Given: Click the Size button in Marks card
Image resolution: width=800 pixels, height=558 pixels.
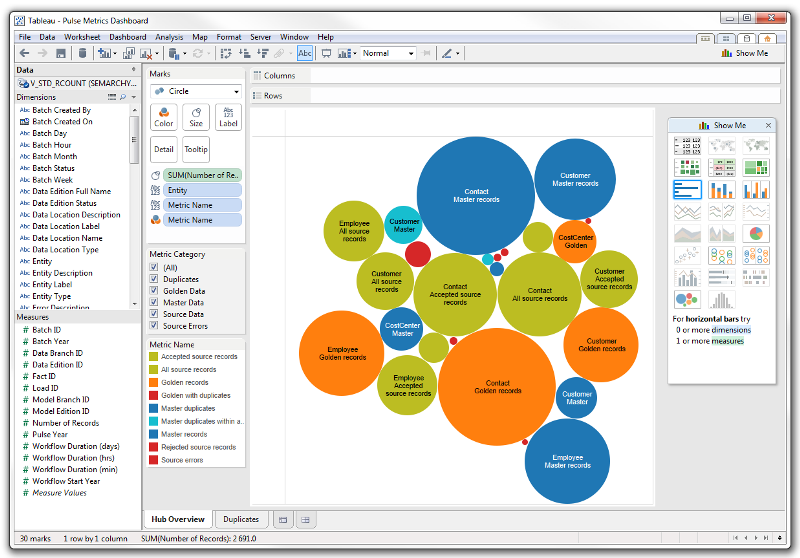Looking at the screenshot, I should point(196,117).
